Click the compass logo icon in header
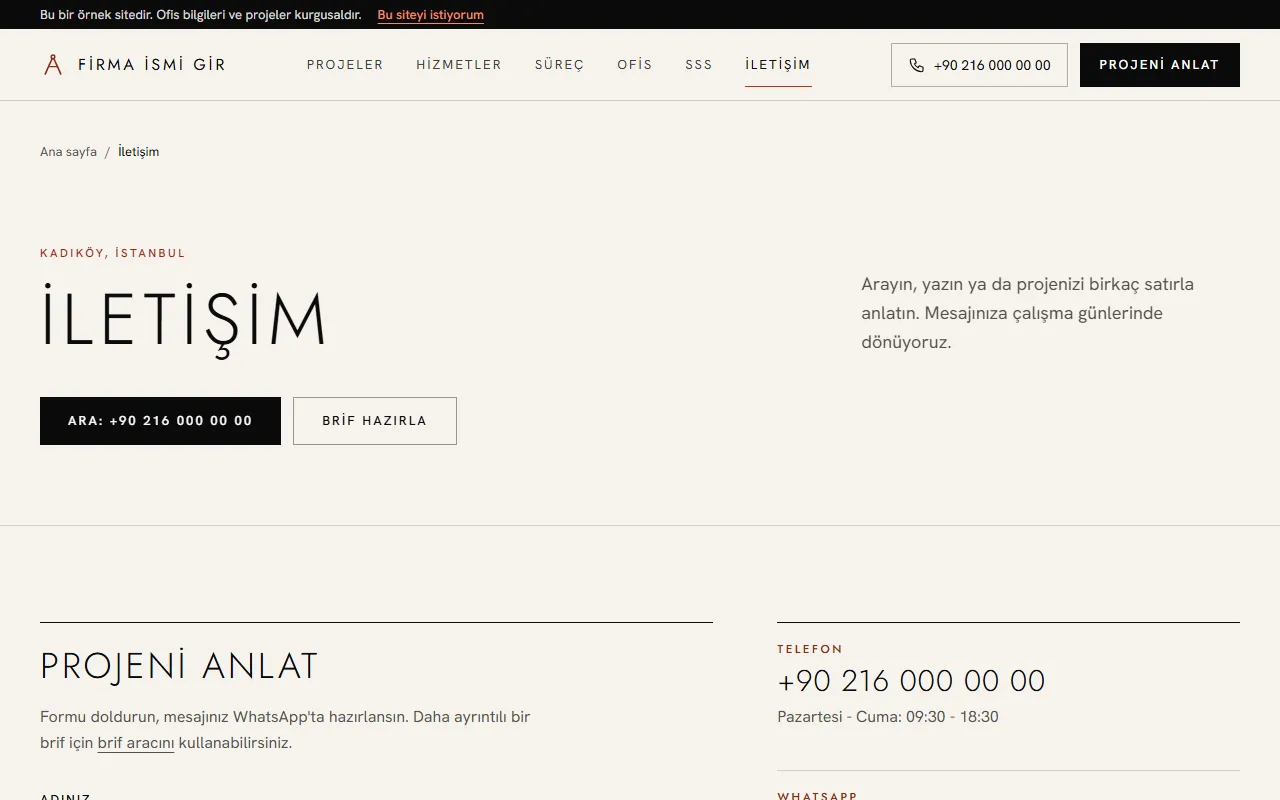 [x=53, y=65]
